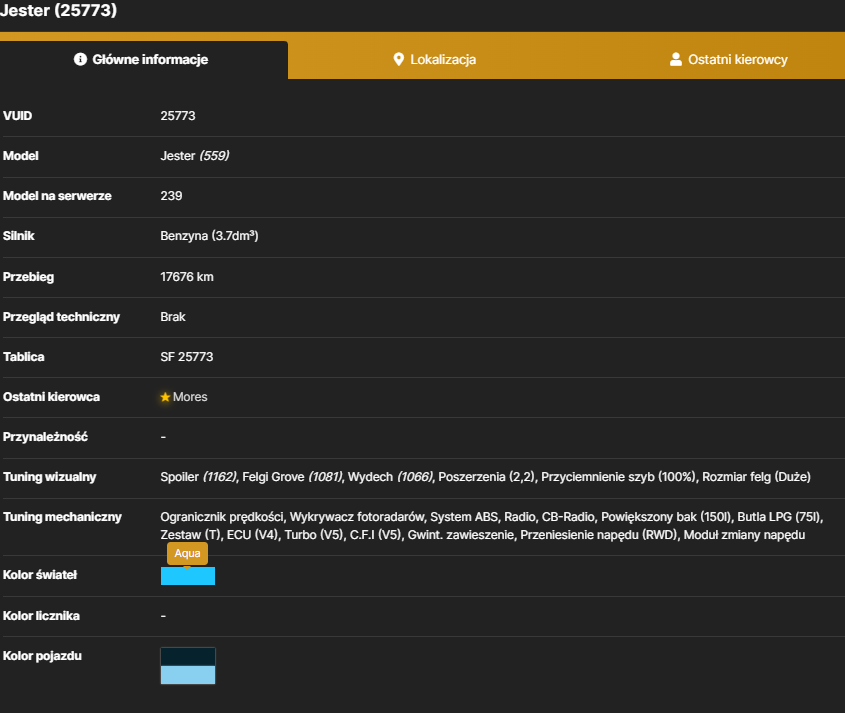Click the Przynależność row label
Screen dimensions: 845x713
click(45, 437)
